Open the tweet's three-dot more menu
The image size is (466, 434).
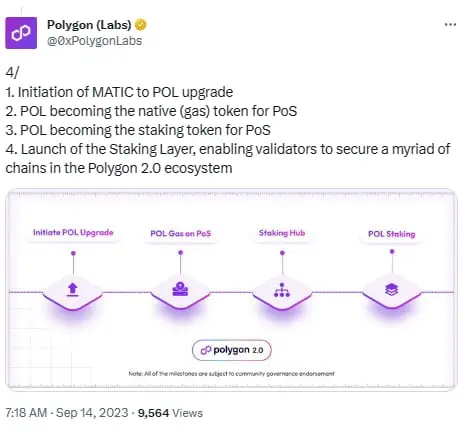pos(450,25)
